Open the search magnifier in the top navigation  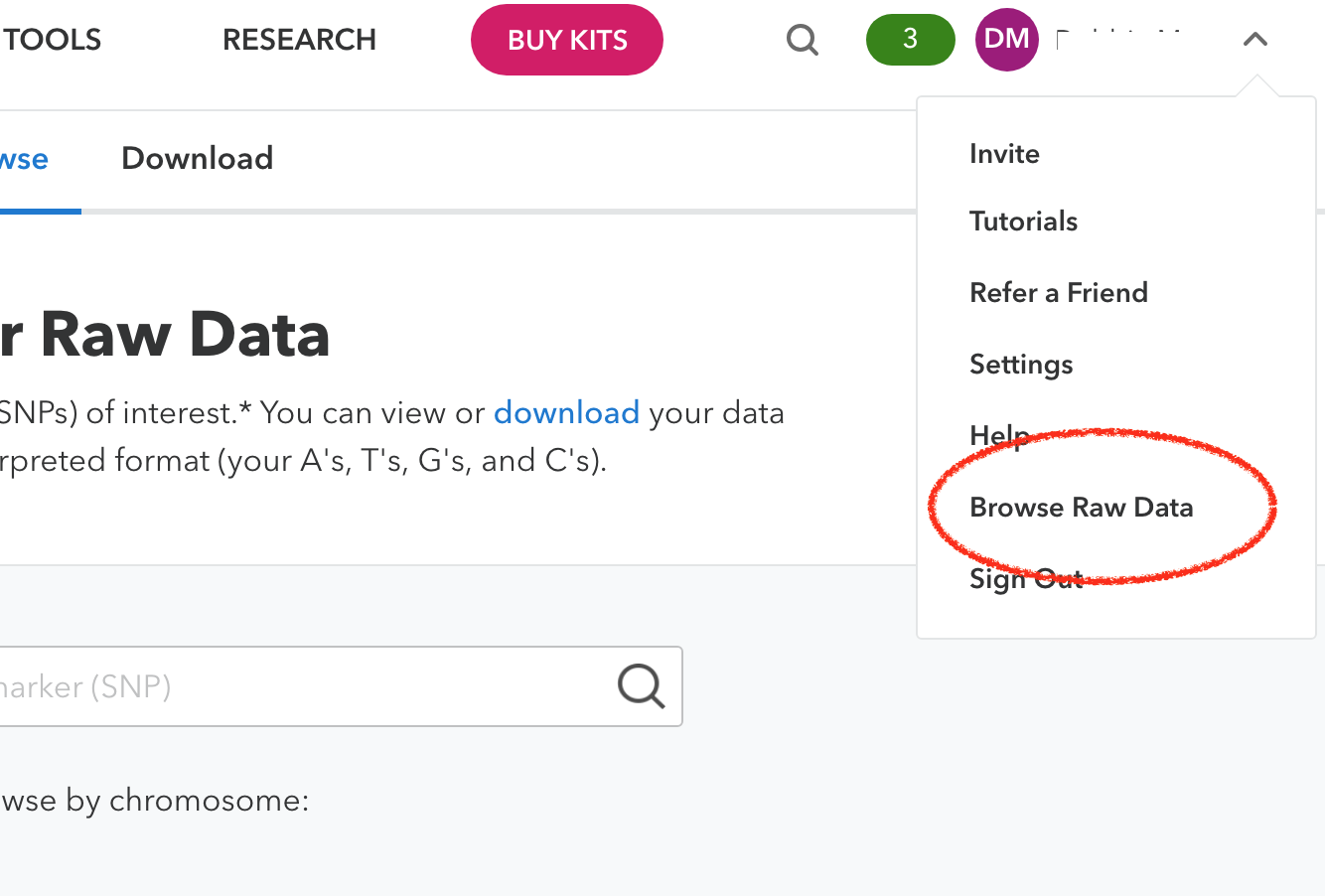pos(802,40)
